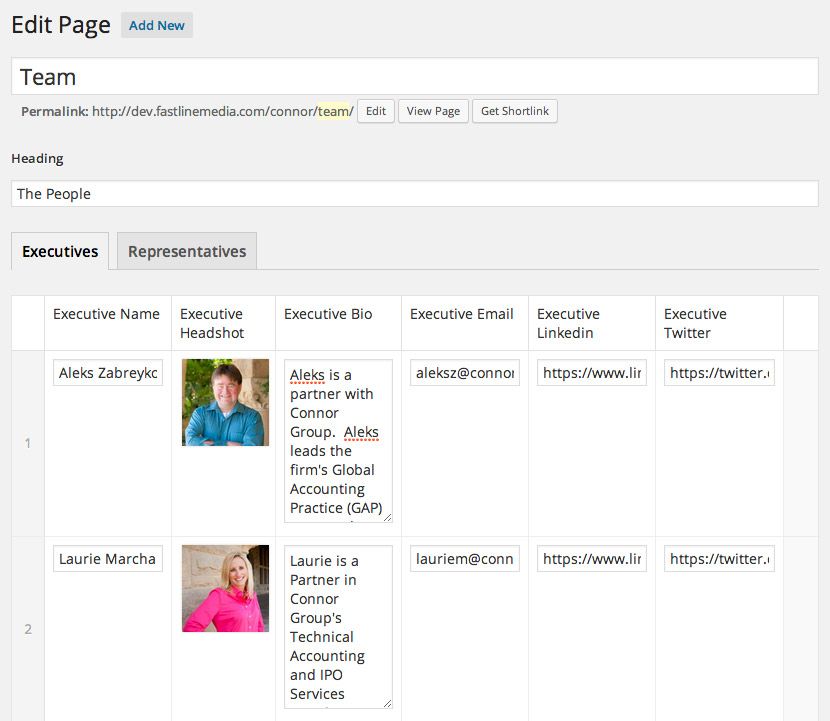This screenshot has width=830, height=721.
Task: Click the first row Linkedin URL field
Action: tap(592, 373)
